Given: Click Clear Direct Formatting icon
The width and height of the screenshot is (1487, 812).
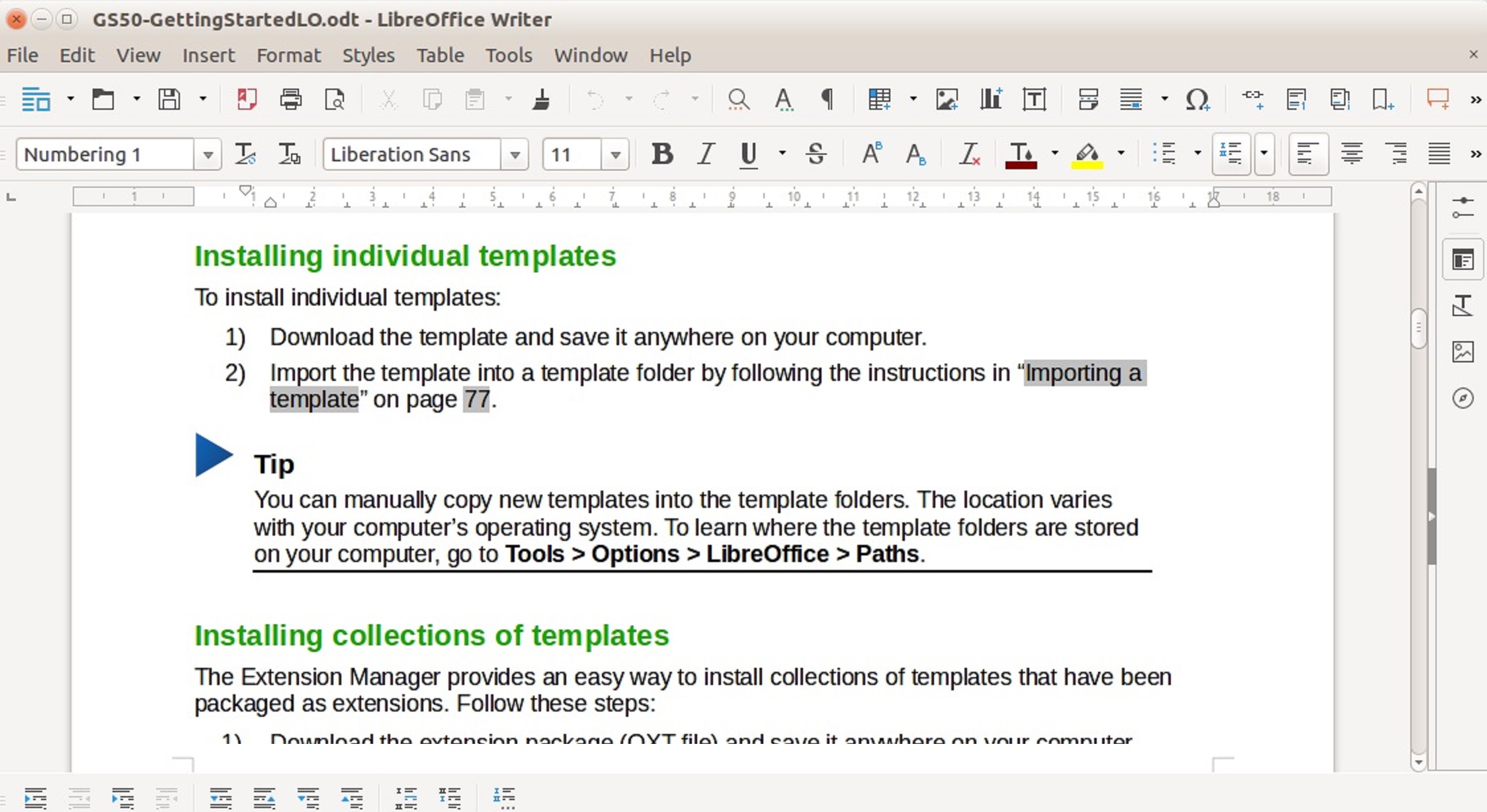Looking at the screenshot, I should tap(969, 154).
